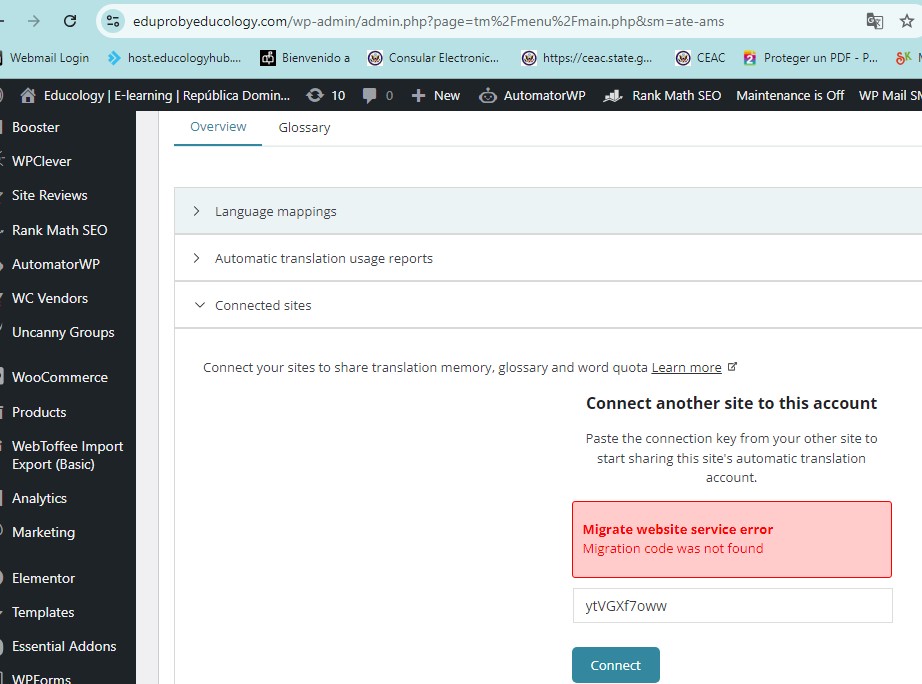922x684 pixels.
Task: Collapse the Connected sites section
Action: pyautogui.click(x=548, y=305)
